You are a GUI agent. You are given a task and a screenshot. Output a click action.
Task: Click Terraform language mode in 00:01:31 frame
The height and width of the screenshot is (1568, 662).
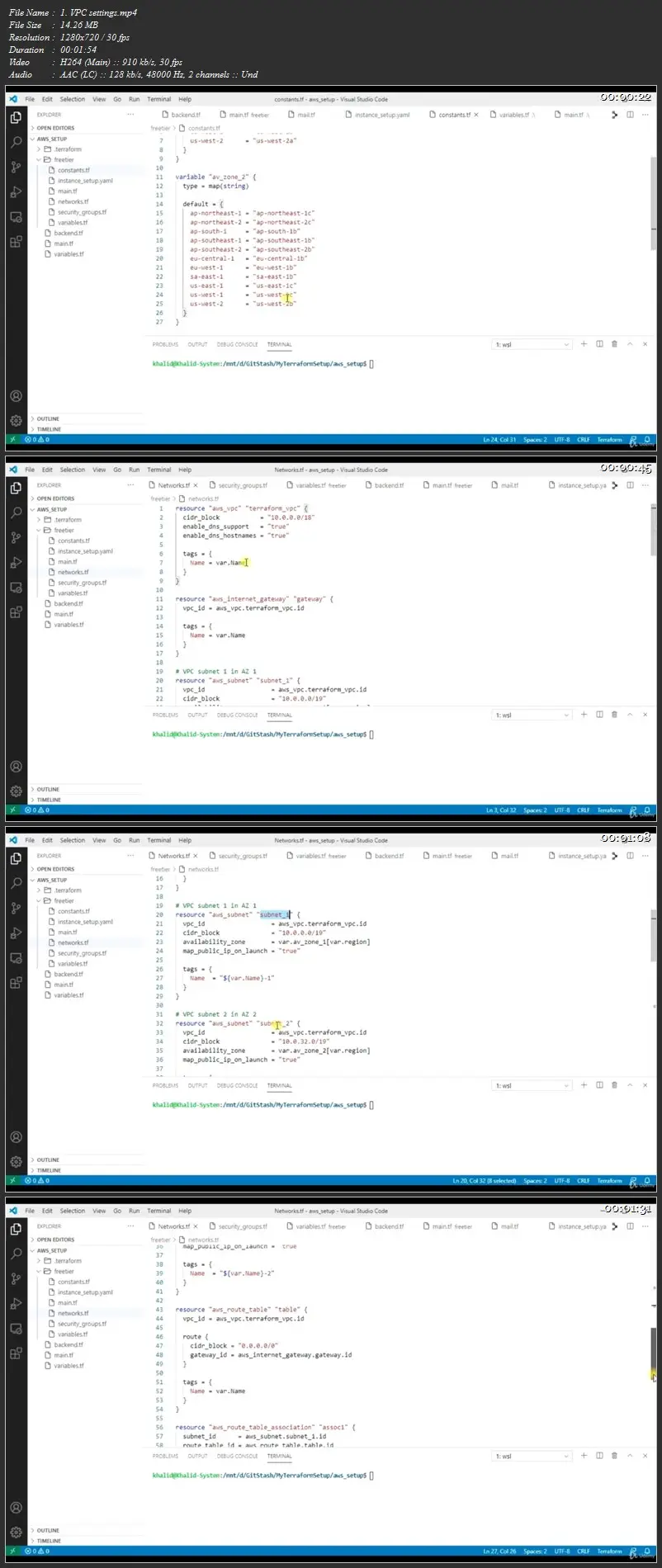tap(610, 1551)
